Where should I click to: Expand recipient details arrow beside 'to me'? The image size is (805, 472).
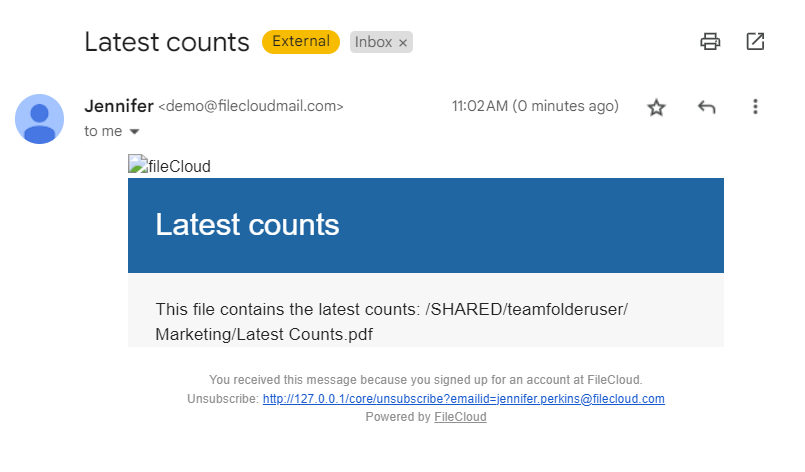pyautogui.click(x=134, y=131)
